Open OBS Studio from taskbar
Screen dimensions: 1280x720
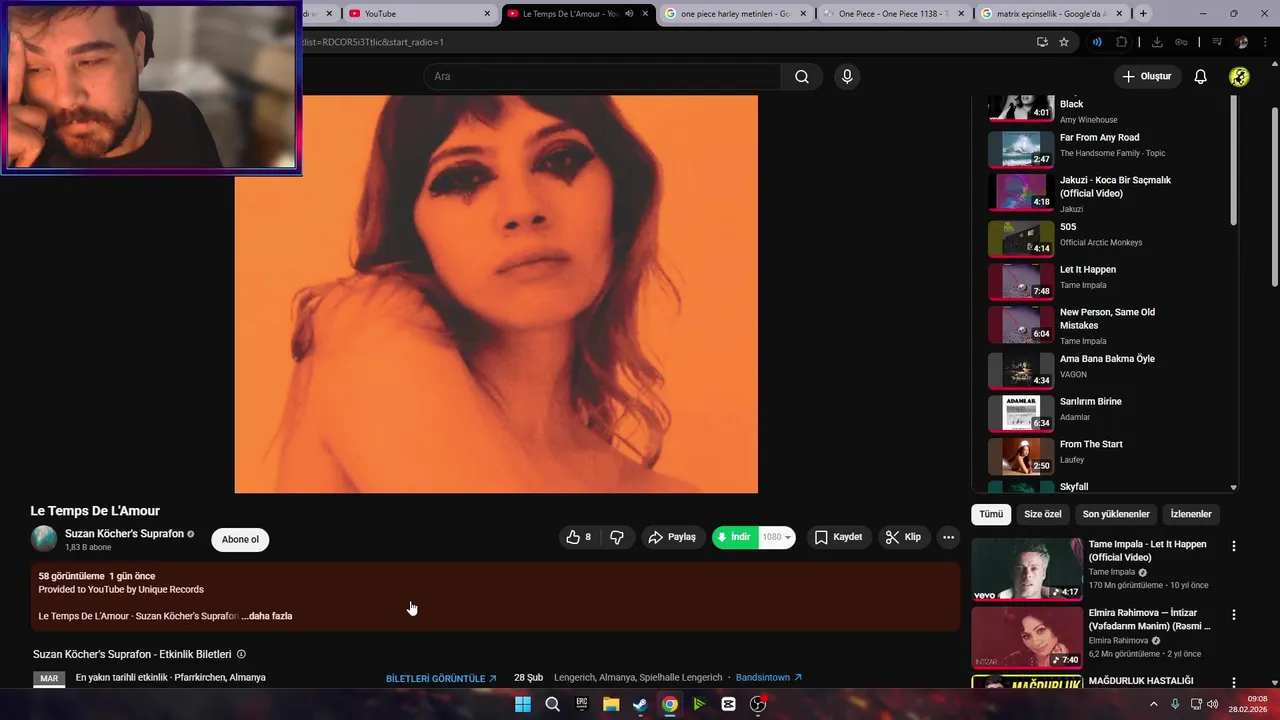[758, 704]
